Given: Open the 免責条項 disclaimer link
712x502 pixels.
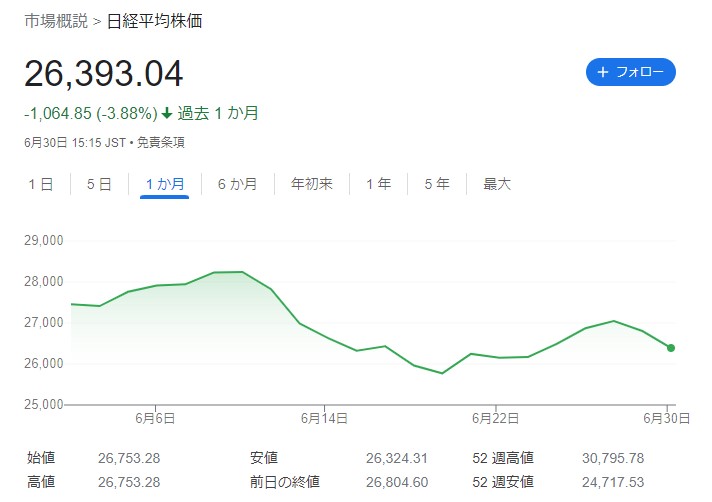Looking at the screenshot, I should [x=161, y=143].
